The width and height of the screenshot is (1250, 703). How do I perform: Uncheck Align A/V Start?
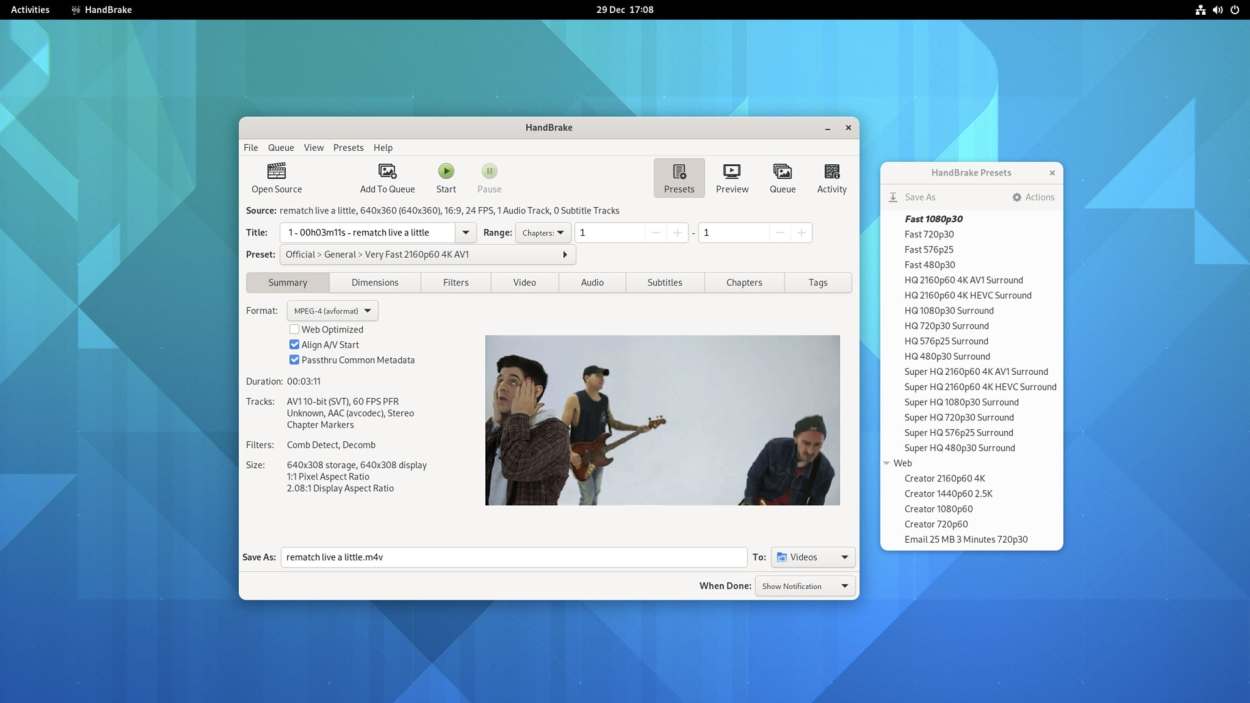pos(294,344)
